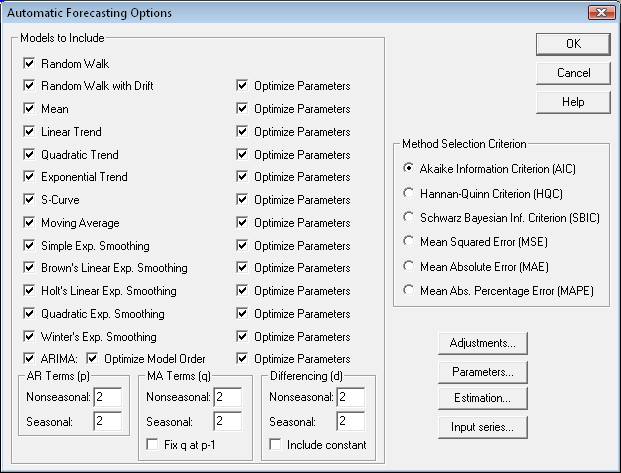The height and width of the screenshot is (473, 621).
Task: Select Mean Abs. Percentage Error (MAPE)
Action: coord(407,289)
